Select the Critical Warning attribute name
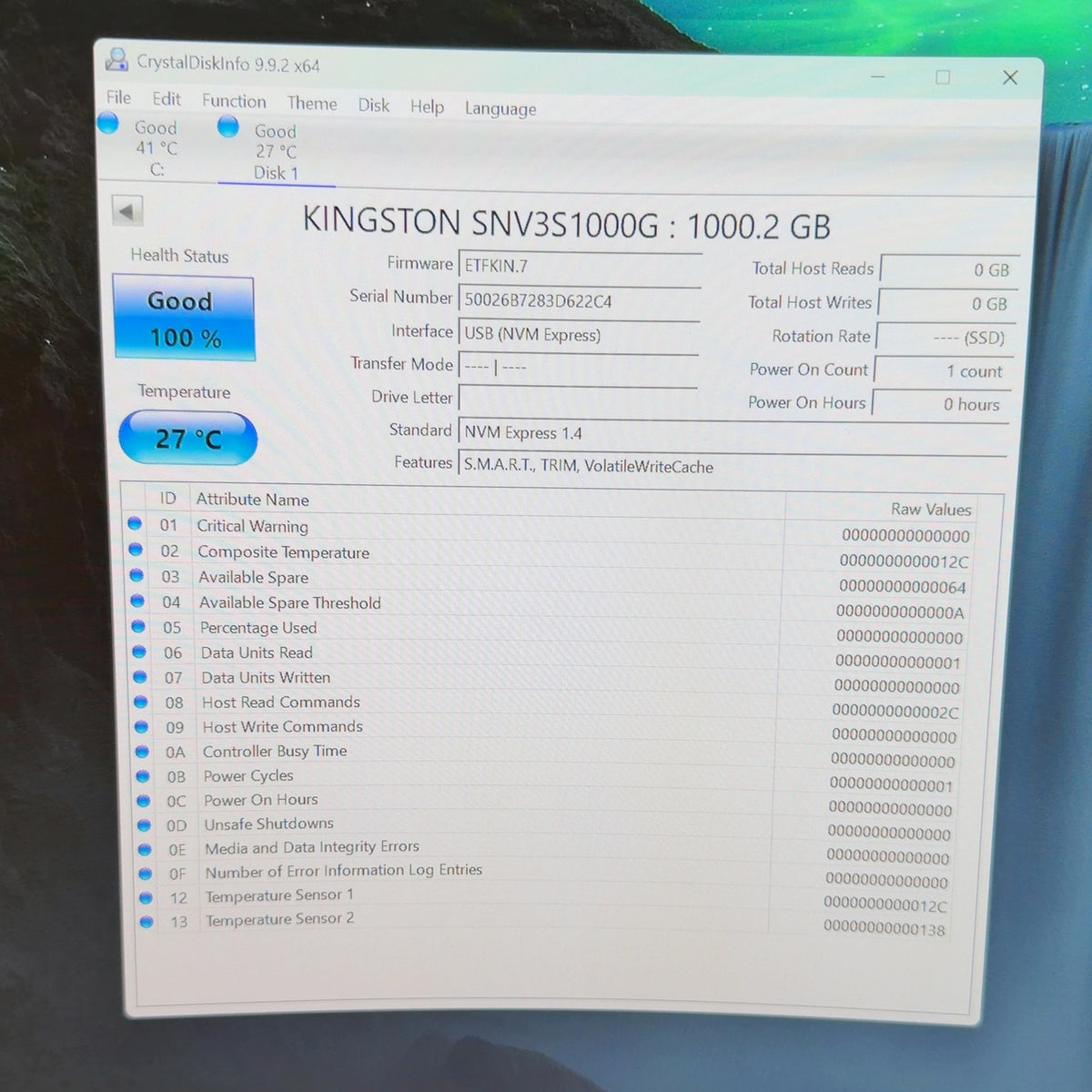 [x=252, y=526]
